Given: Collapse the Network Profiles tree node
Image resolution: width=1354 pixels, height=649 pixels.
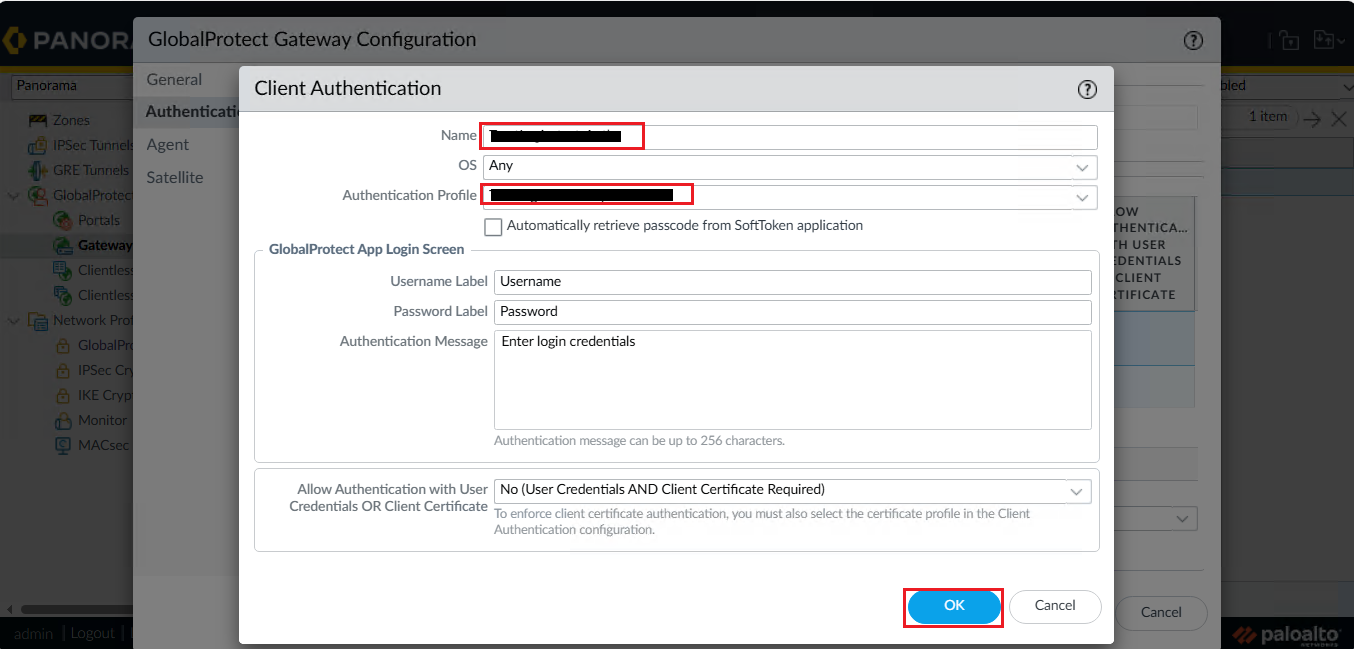Looking at the screenshot, I should click(x=14, y=320).
